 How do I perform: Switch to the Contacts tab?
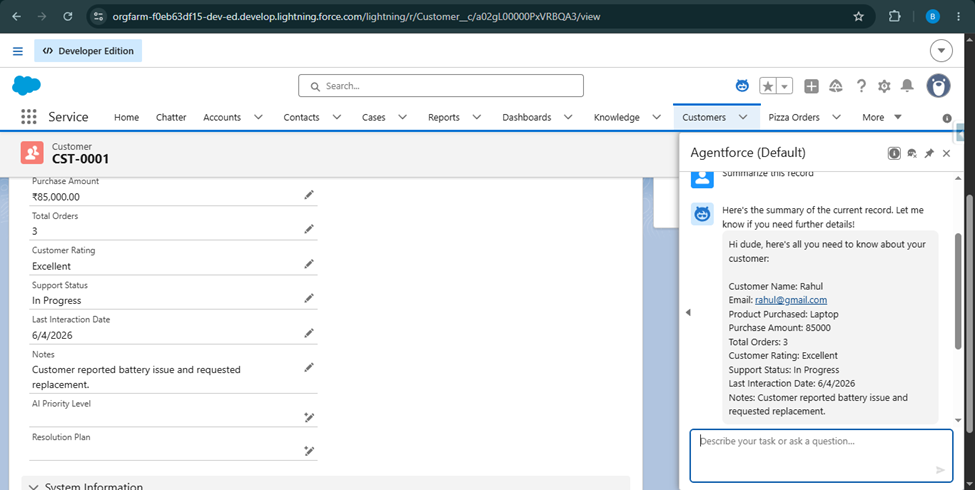tap(302, 117)
